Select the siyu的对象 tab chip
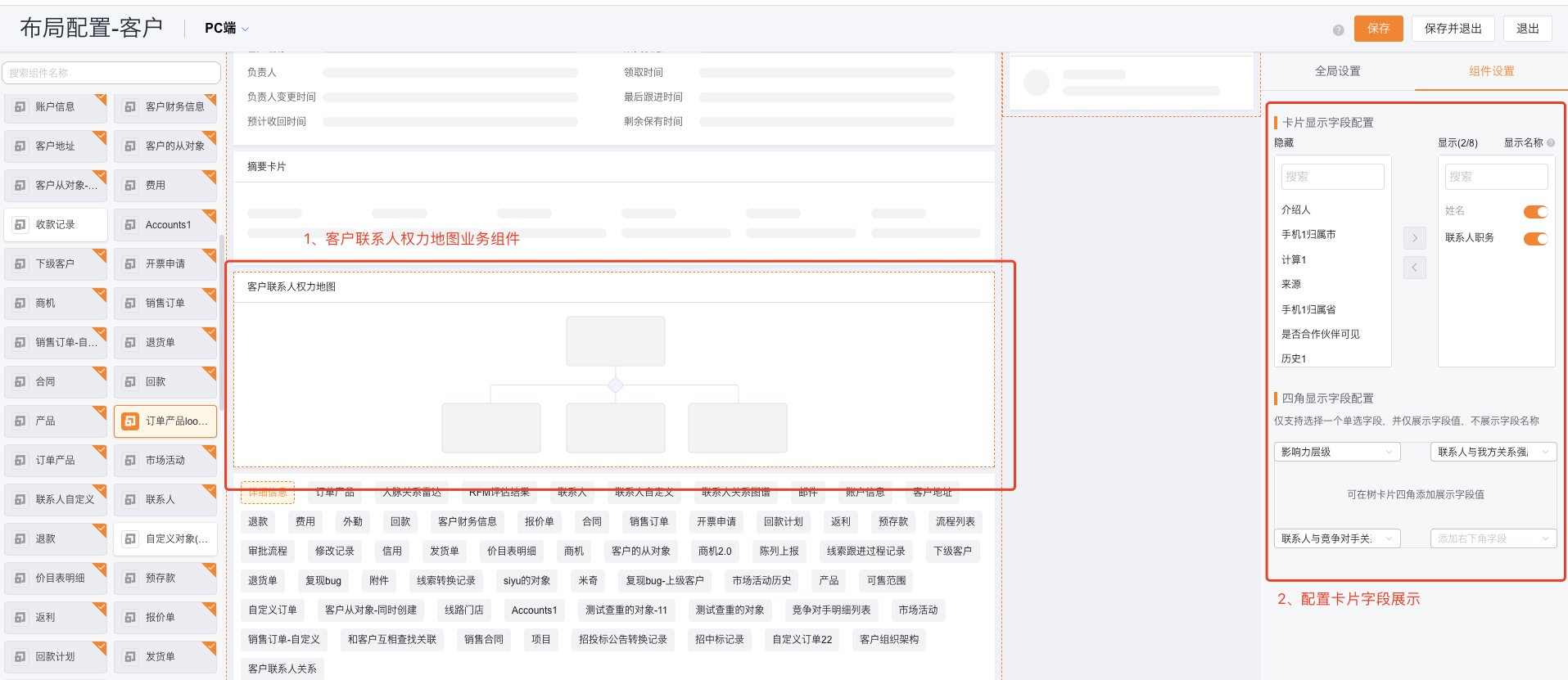The image size is (1568, 680). 526,580
